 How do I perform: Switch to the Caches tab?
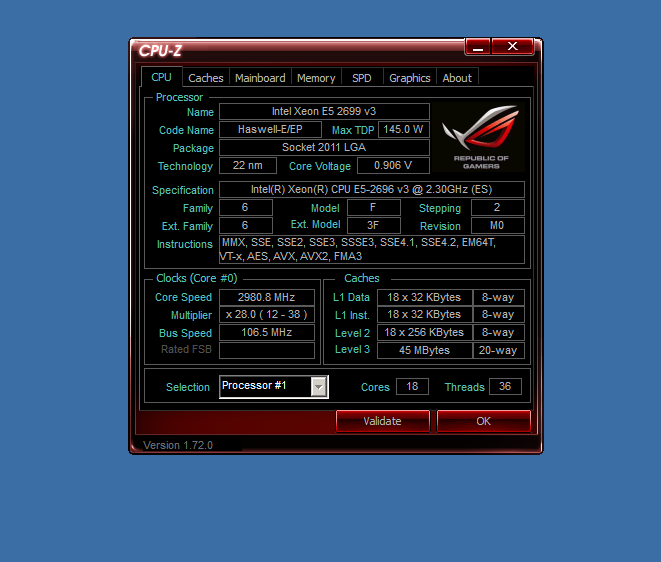[206, 78]
